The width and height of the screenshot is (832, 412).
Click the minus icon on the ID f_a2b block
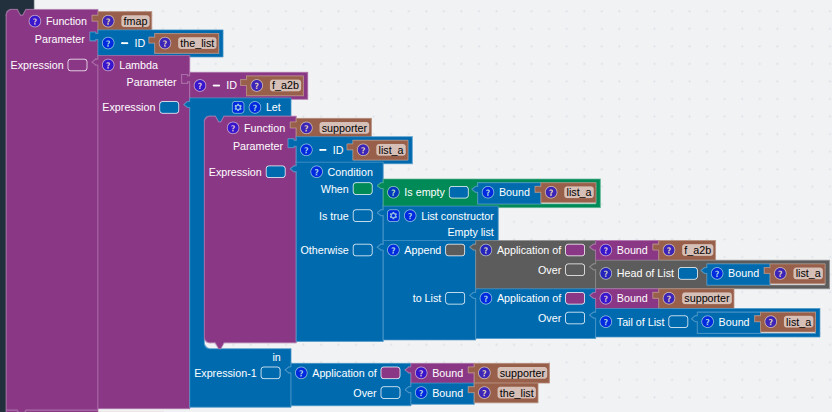pos(216,85)
